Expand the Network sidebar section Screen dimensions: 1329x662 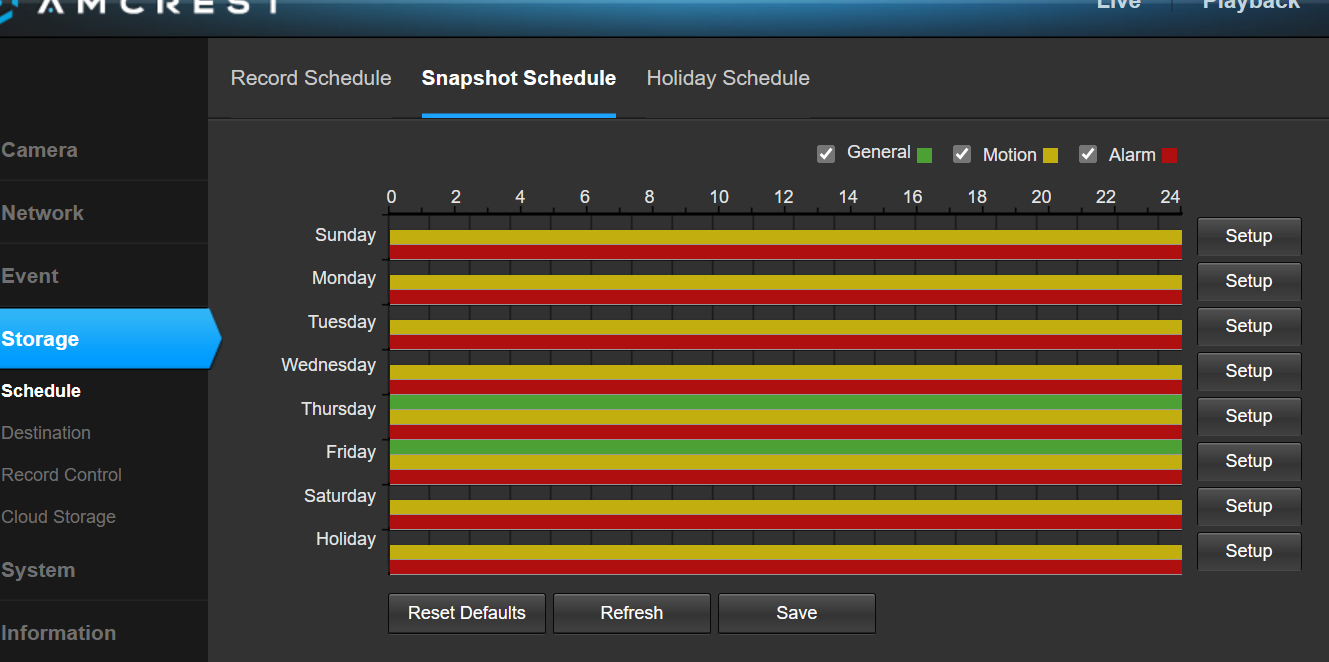[x=43, y=213]
